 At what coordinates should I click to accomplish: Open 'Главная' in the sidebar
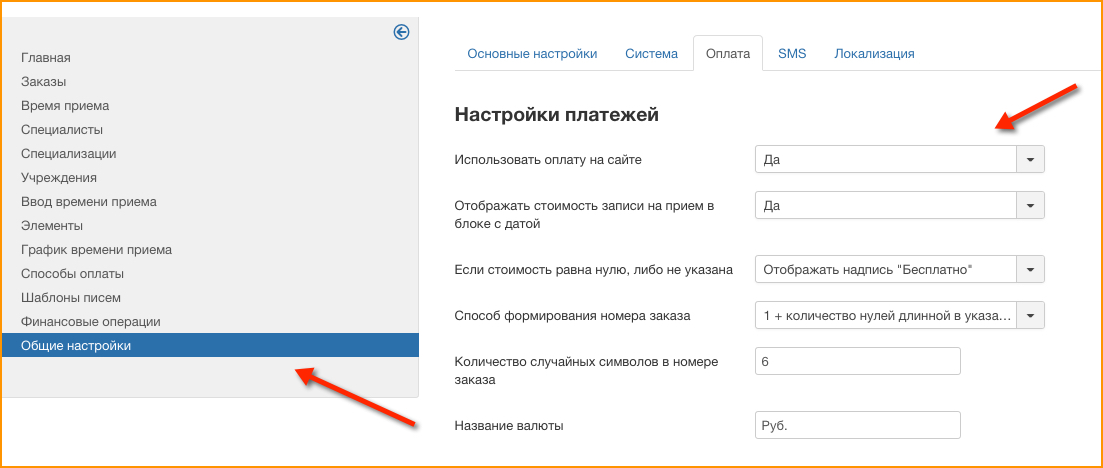[46, 58]
